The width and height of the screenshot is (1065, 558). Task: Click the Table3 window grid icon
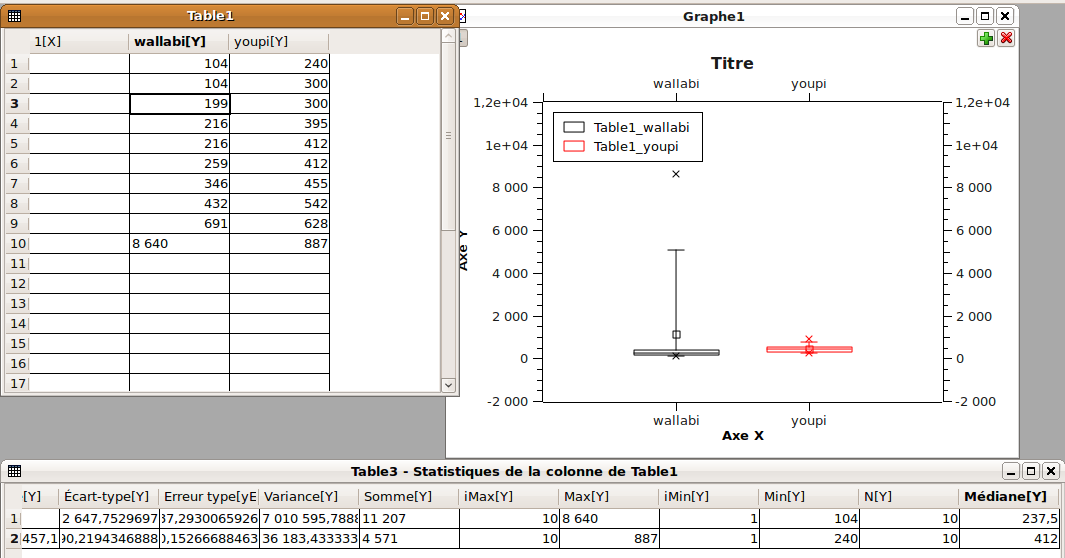(x=14, y=471)
